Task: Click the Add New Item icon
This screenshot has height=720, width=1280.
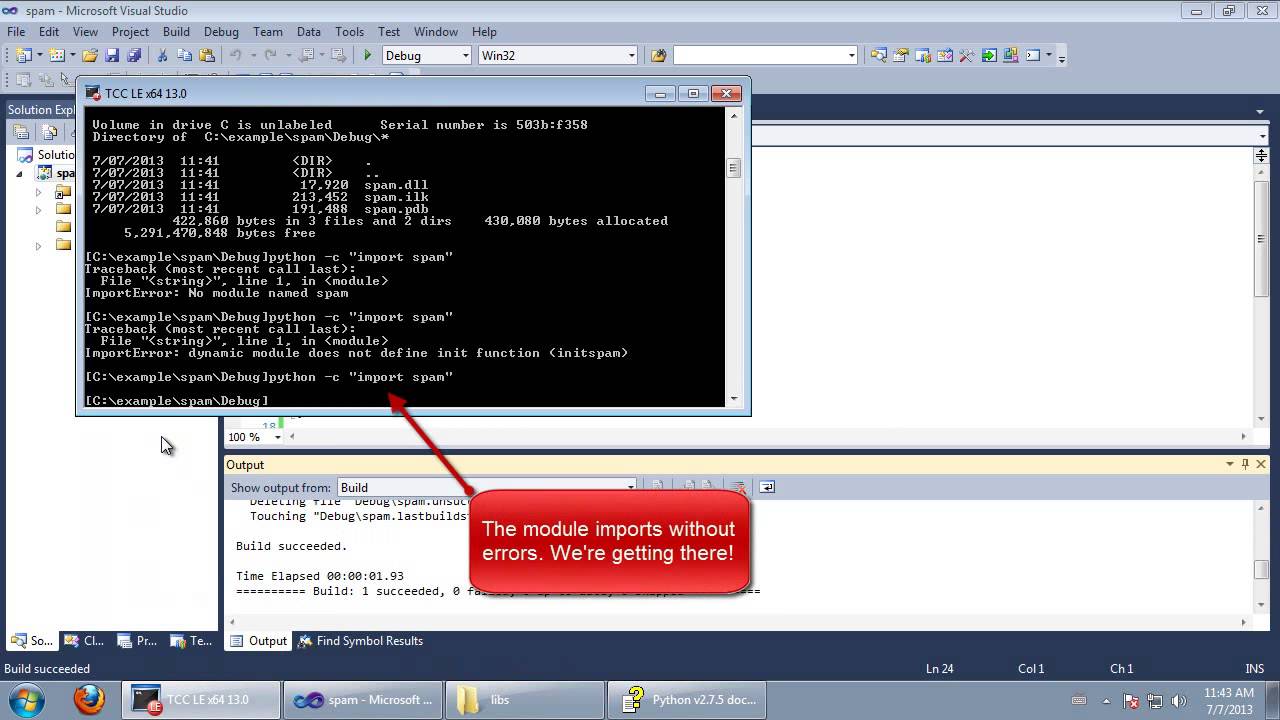Action: [57, 56]
